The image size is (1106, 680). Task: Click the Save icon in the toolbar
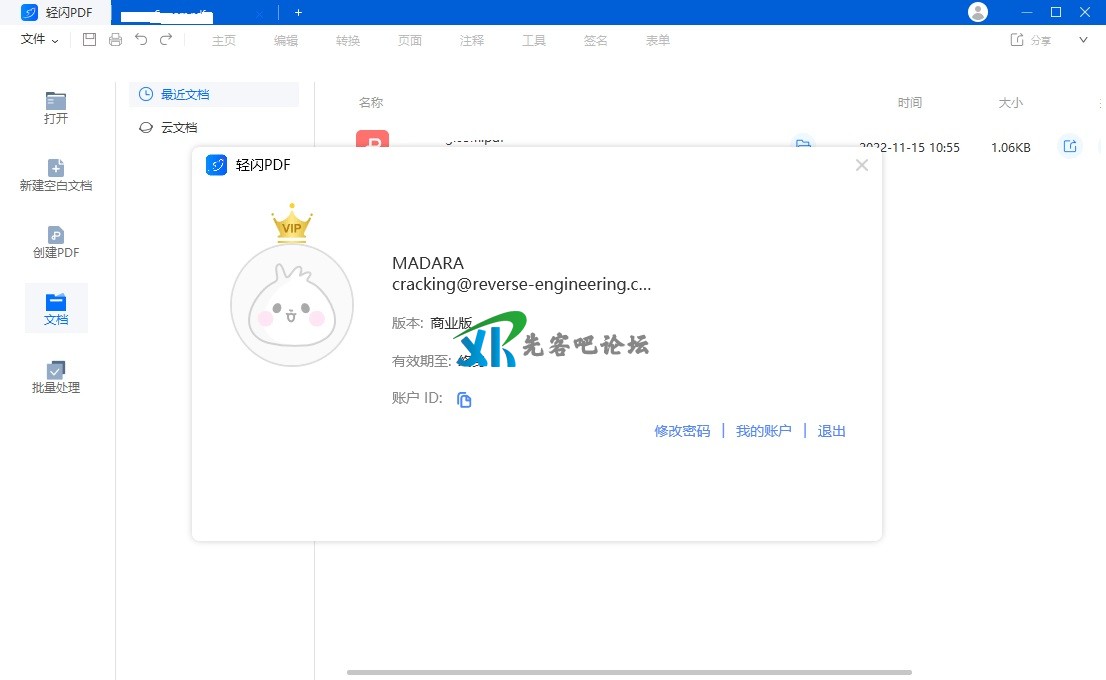(x=89, y=40)
